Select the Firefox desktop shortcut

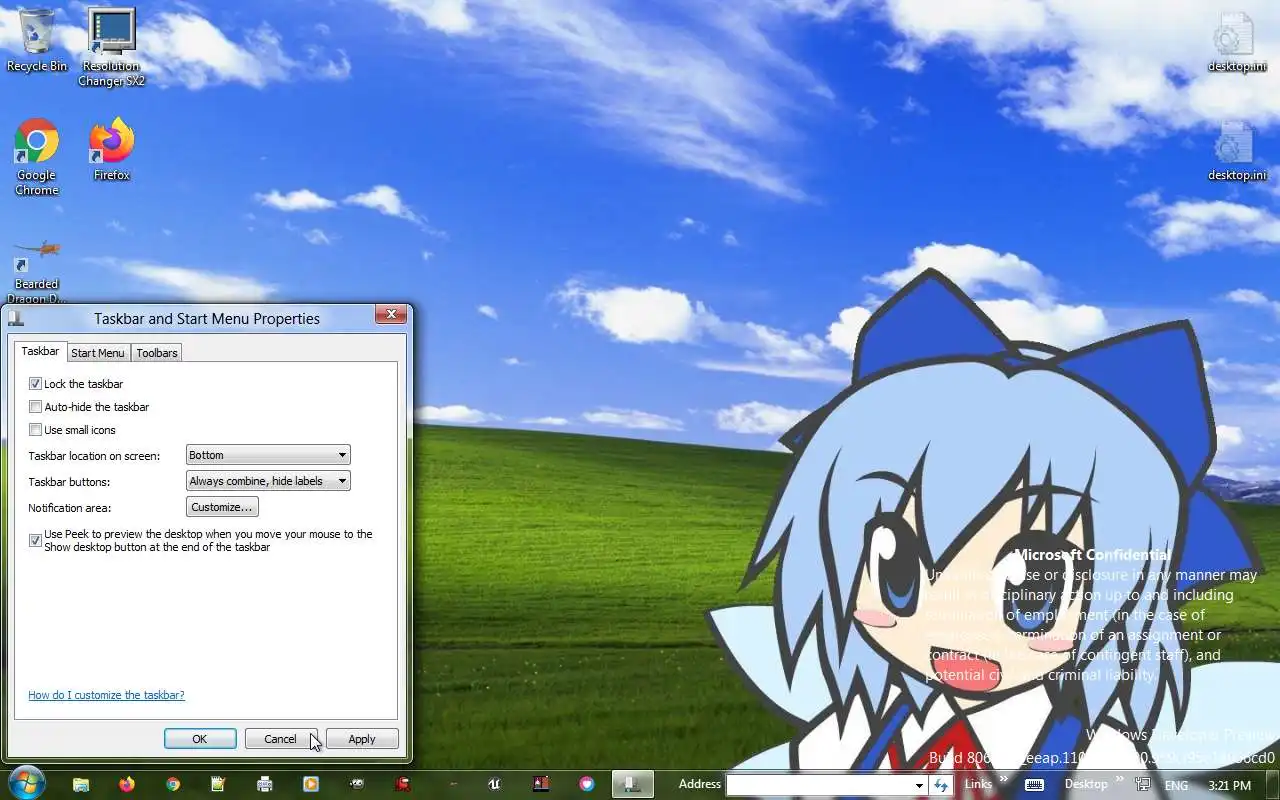click(x=112, y=149)
